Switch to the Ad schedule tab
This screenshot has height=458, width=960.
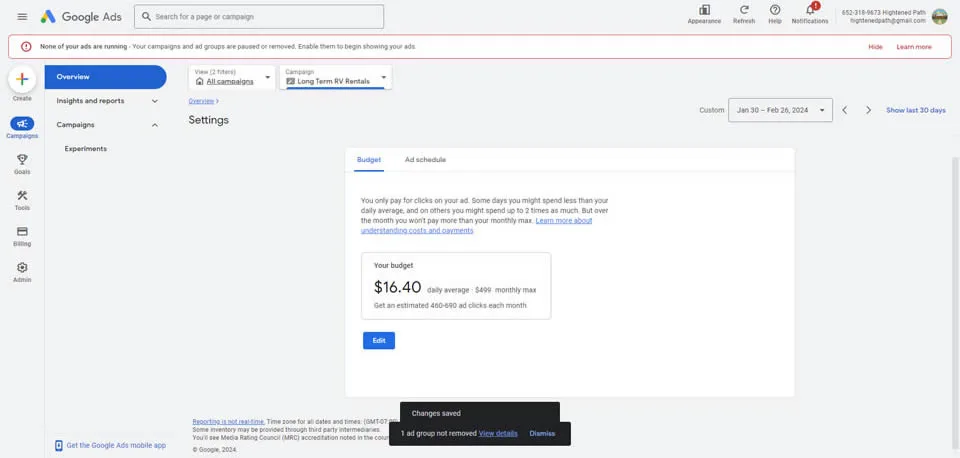[x=425, y=160]
